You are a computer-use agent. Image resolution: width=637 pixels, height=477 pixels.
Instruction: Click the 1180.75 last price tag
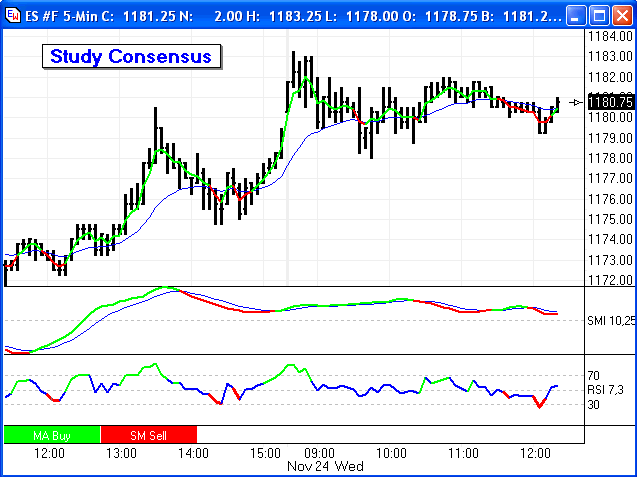610,101
